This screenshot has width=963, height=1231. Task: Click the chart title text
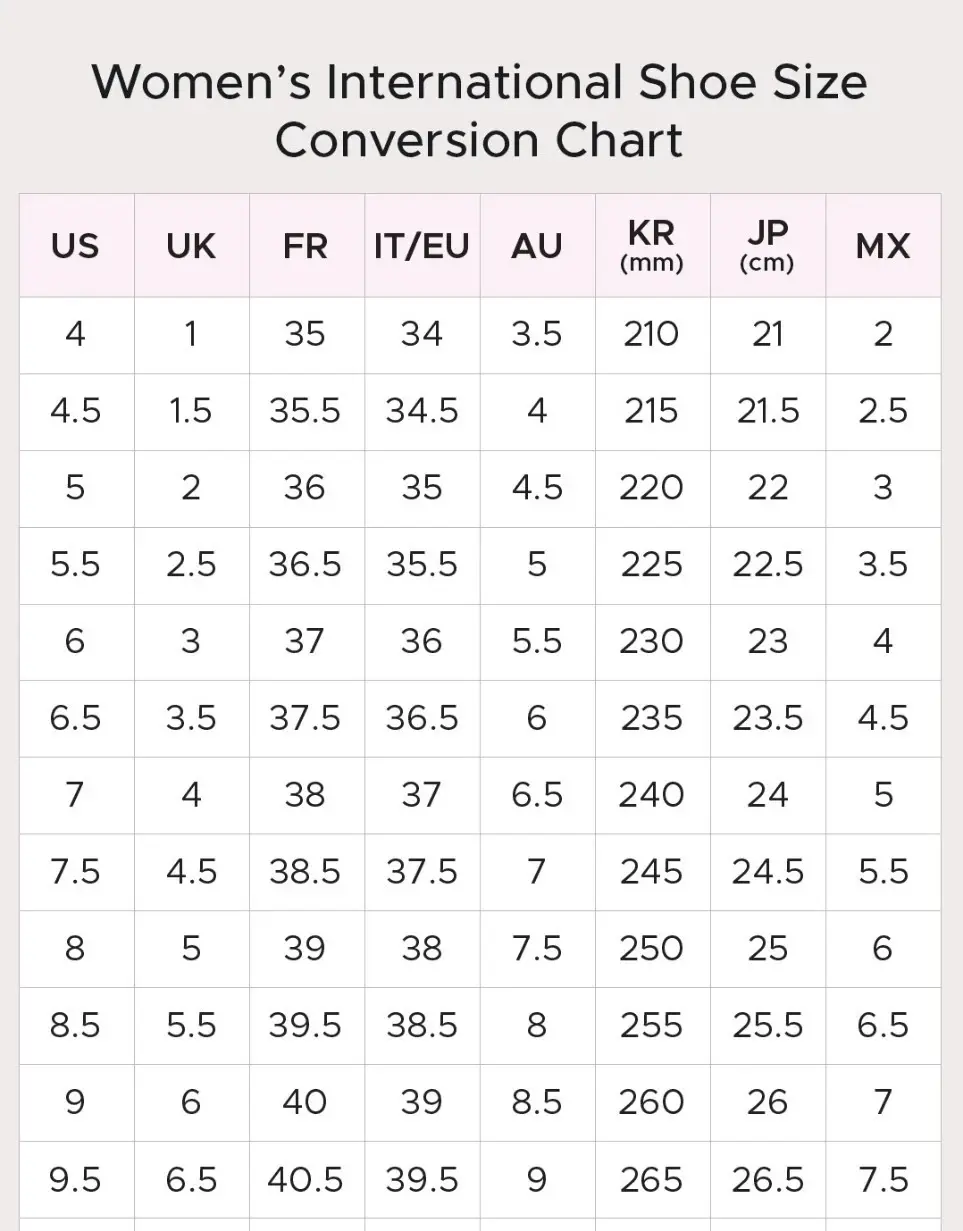[480, 110]
